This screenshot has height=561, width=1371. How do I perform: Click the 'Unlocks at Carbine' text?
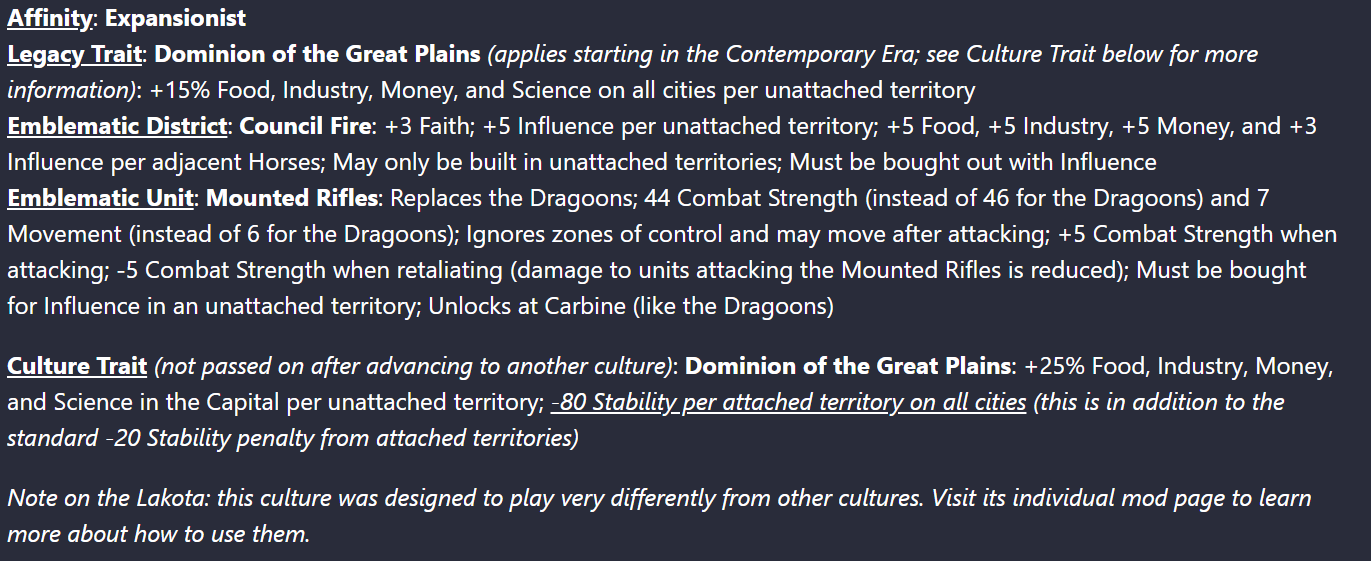528,306
